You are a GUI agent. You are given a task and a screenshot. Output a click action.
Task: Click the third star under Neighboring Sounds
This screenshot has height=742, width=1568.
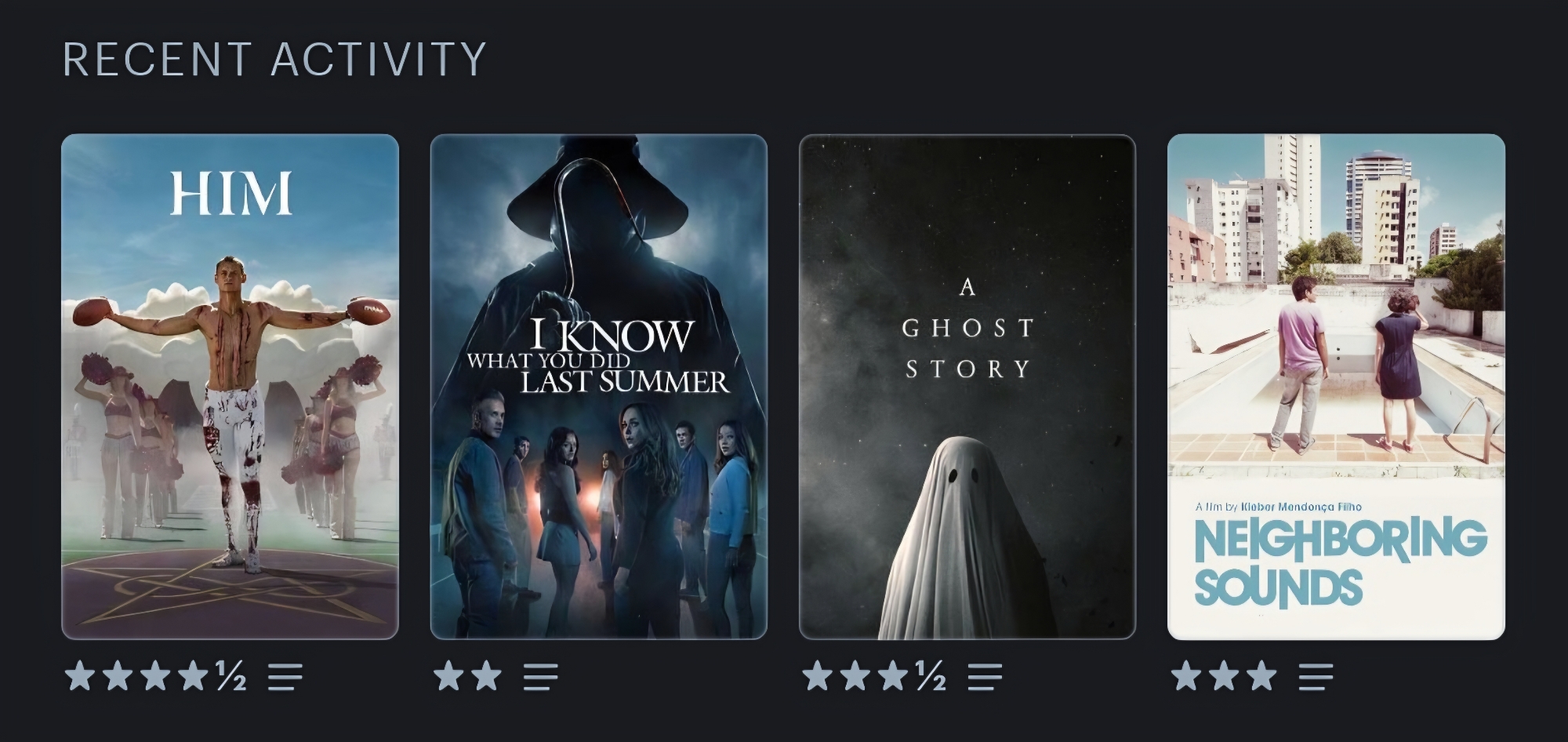click(x=1261, y=675)
